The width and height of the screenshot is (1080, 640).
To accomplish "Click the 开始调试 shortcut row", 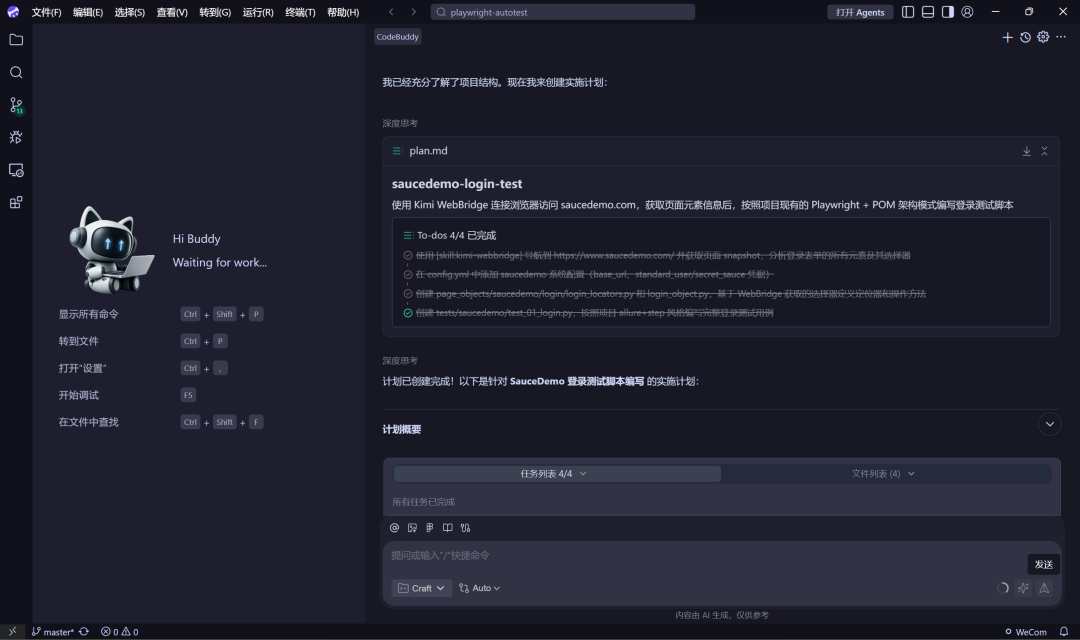I will (x=127, y=395).
